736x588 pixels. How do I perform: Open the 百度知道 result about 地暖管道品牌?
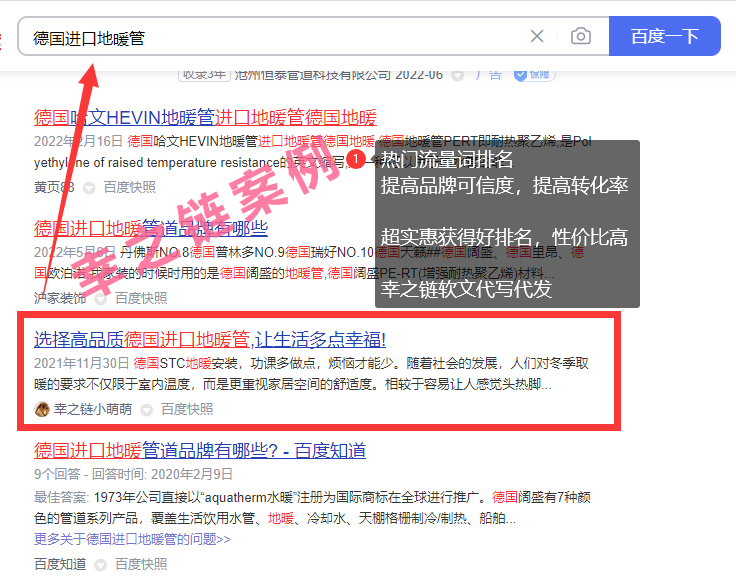pyautogui.click(x=199, y=451)
